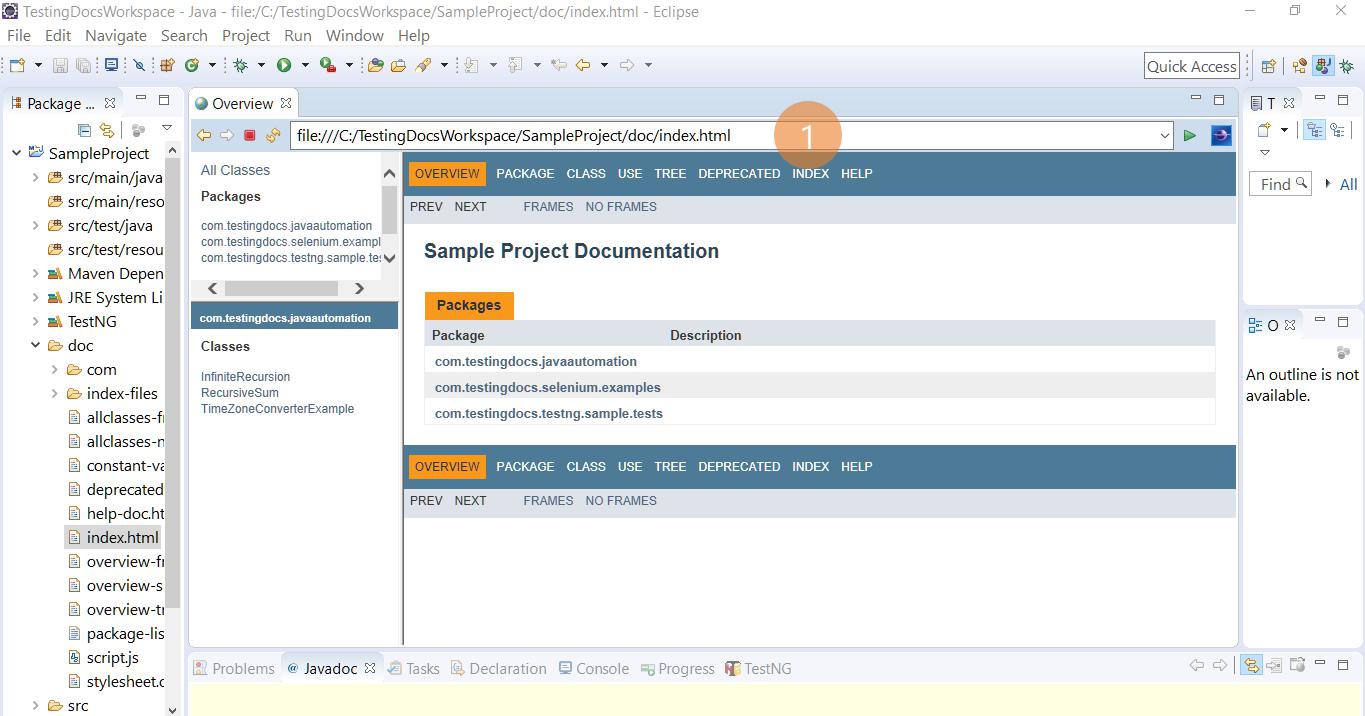This screenshot has width=1365, height=716.
Task: Click the Open Type icon in toolbar
Action: [x=376, y=65]
